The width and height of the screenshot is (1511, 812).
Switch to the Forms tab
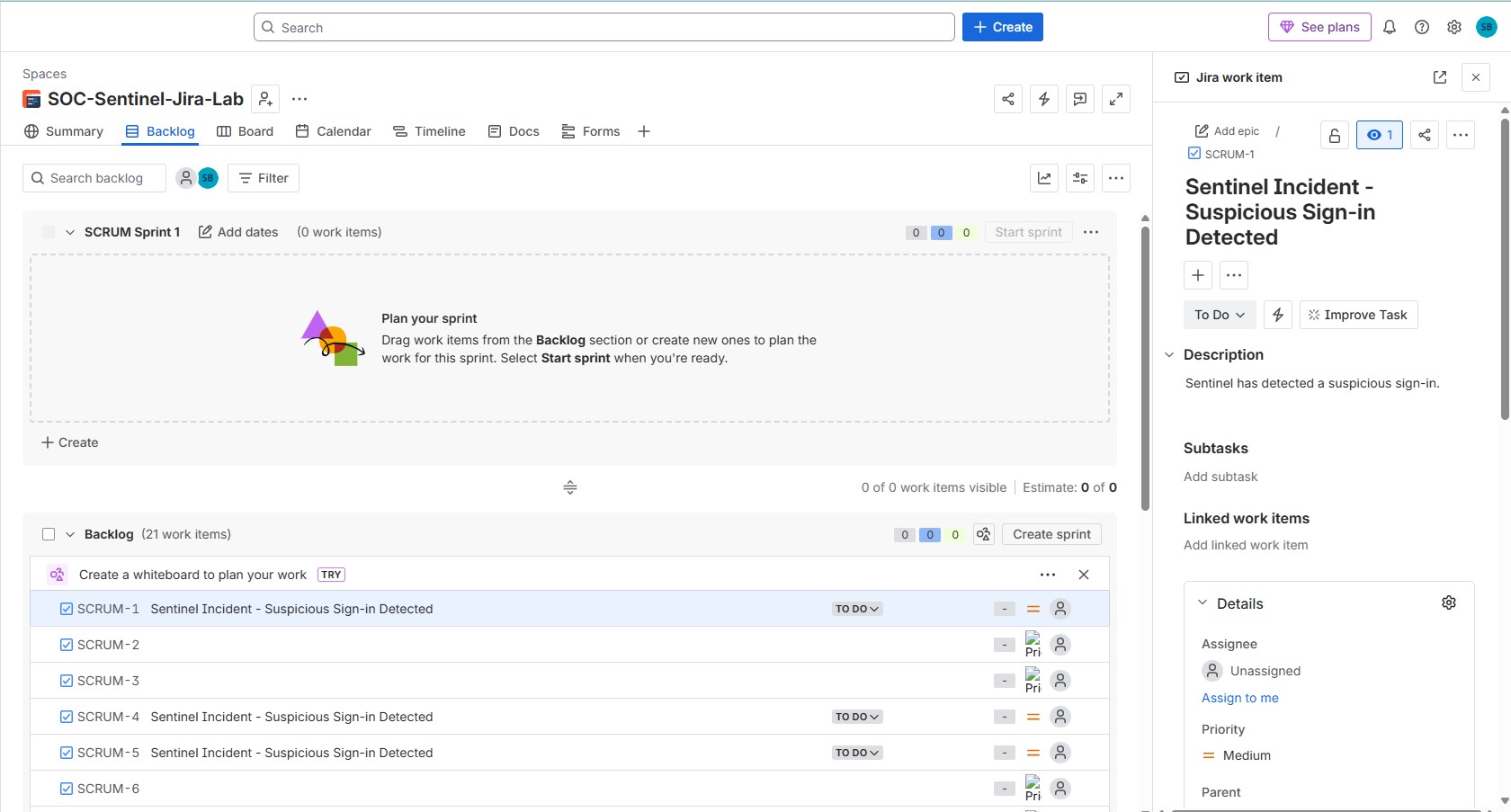click(x=591, y=131)
